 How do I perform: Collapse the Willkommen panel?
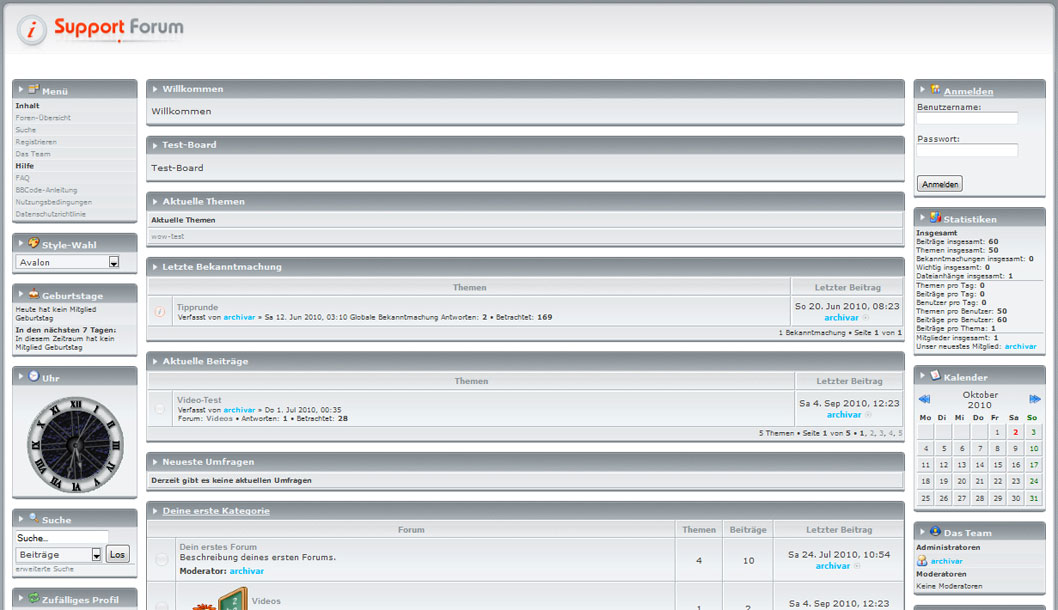155,89
